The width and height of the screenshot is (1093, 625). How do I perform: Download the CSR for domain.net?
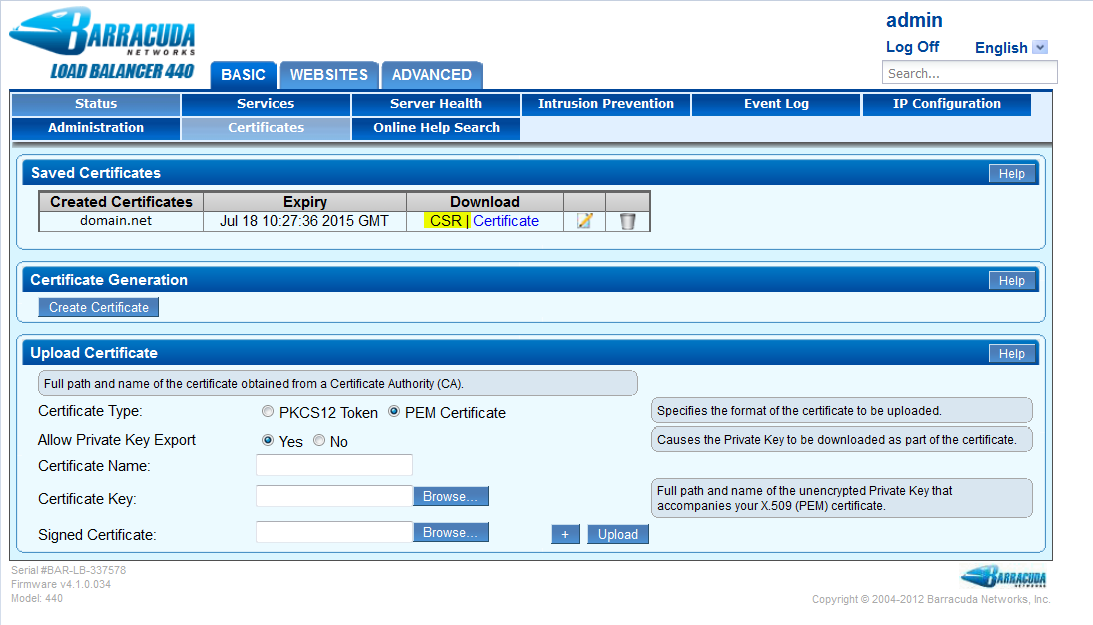[x=445, y=221]
